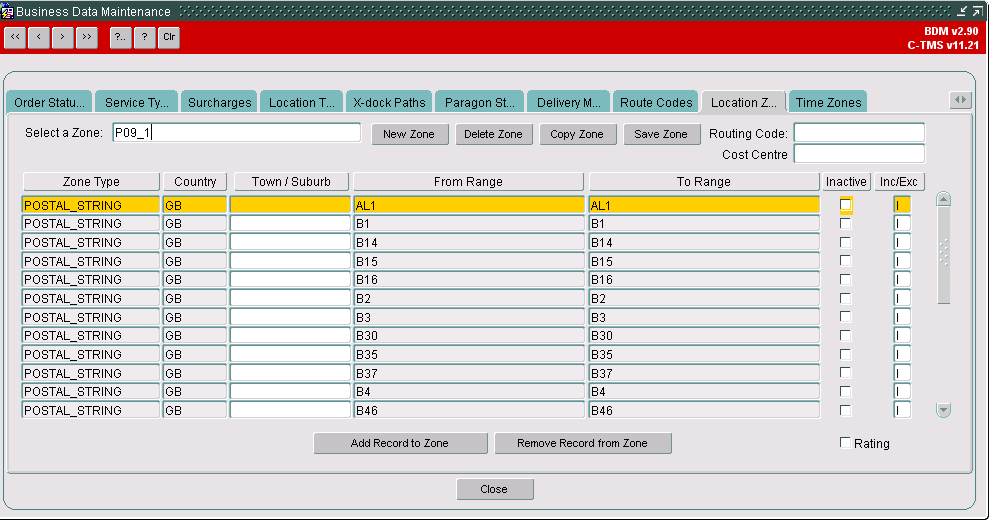This screenshot has height=520, width=989.
Task: Open the Time Zones tab
Action: (828, 102)
